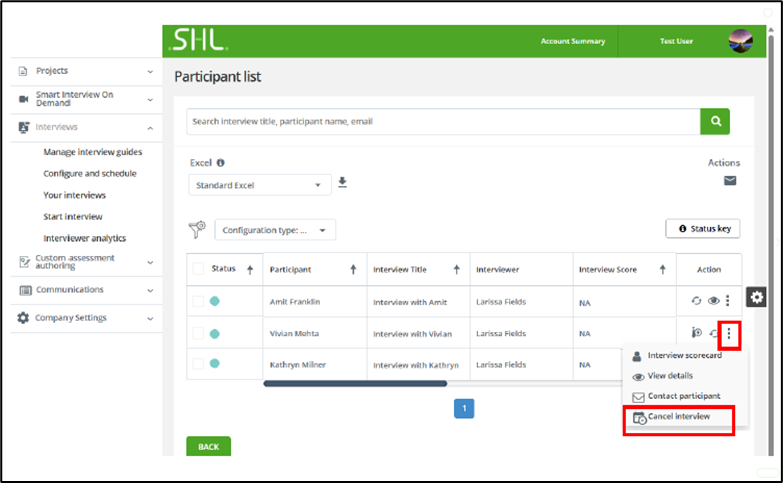The image size is (783, 483).
Task: Tick the checkbox for Amit Franklin
Action: 198,301
